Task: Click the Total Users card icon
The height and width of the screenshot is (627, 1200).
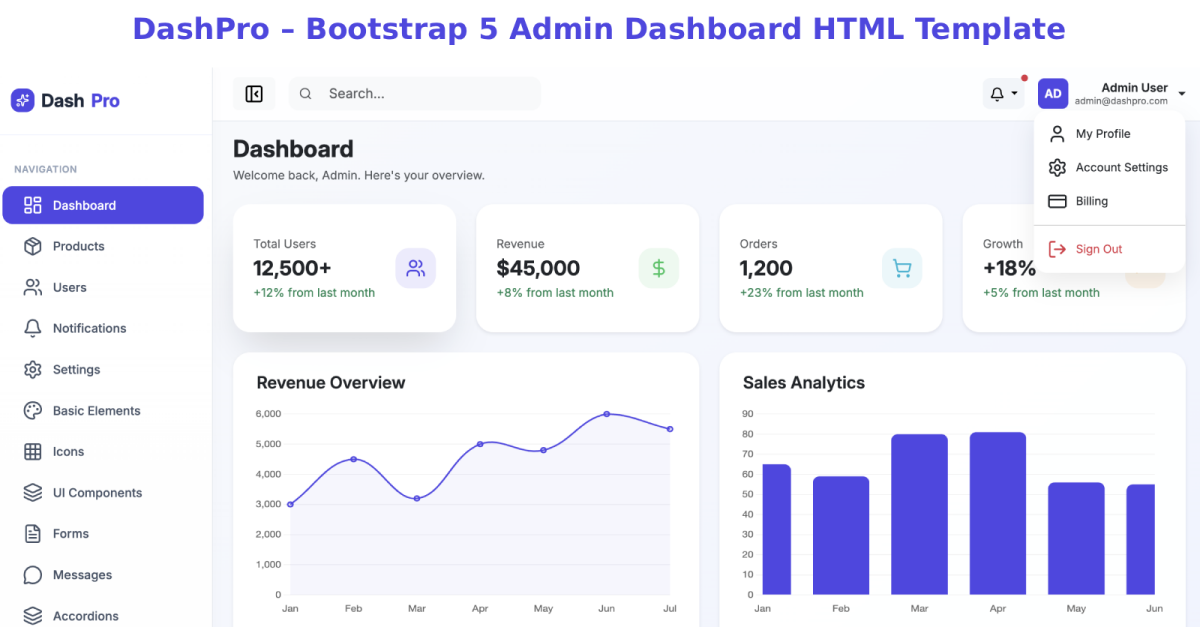Action: point(416,268)
